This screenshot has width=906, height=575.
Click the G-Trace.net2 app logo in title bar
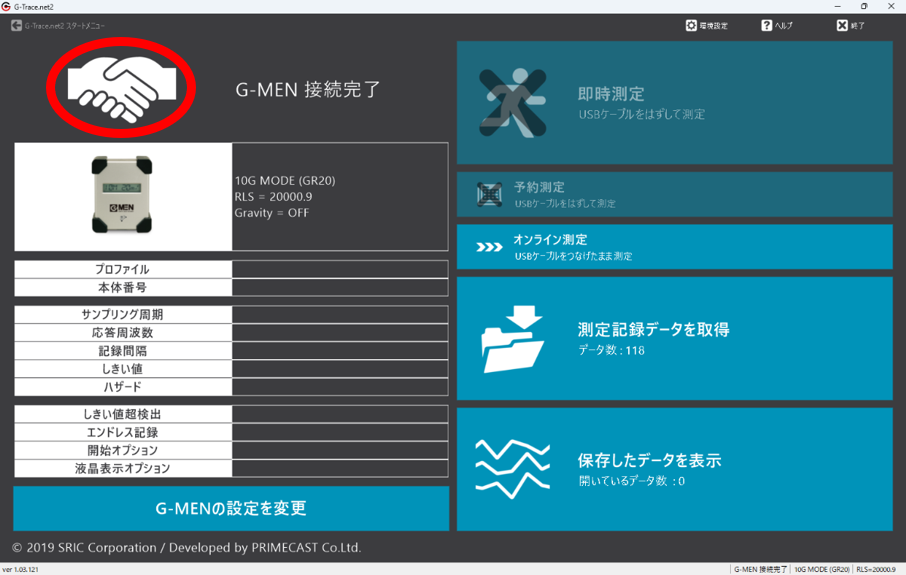6,6
